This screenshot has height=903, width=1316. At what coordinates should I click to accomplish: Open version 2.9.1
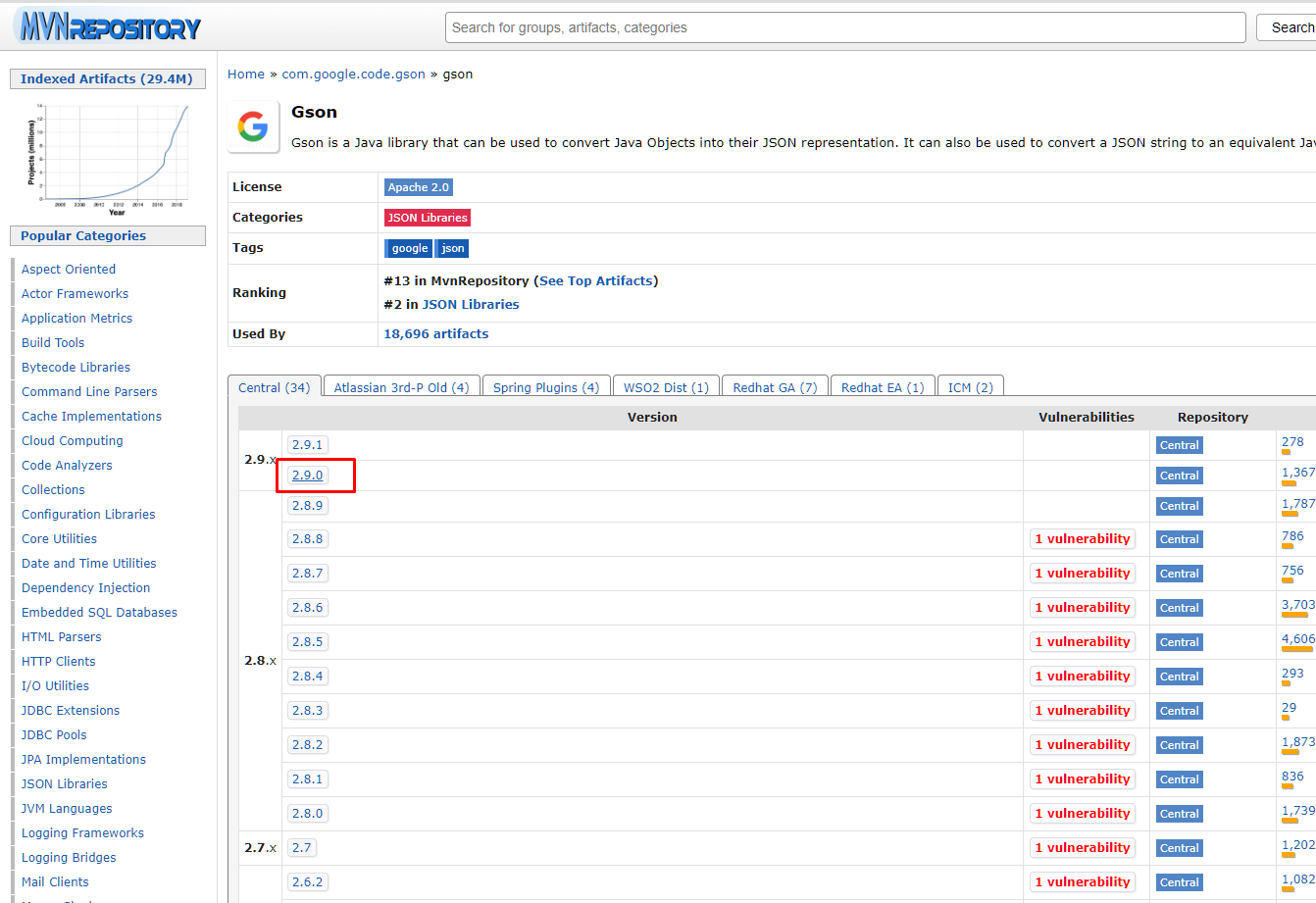point(307,445)
